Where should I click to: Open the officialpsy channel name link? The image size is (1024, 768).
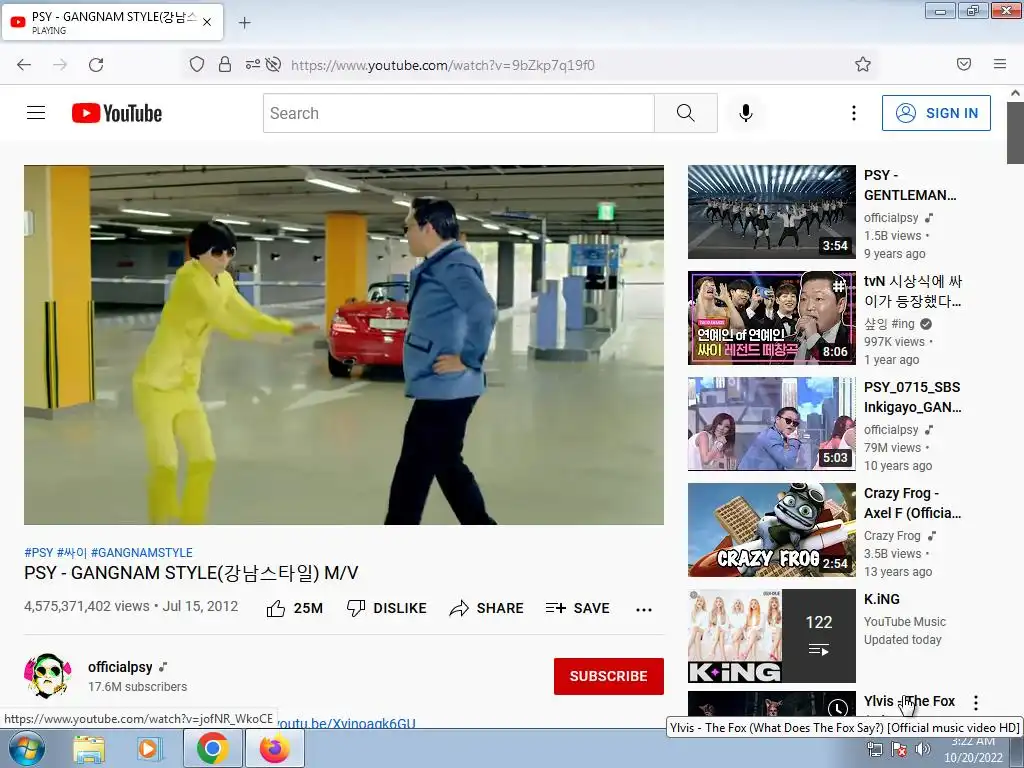tap(120, 667)
